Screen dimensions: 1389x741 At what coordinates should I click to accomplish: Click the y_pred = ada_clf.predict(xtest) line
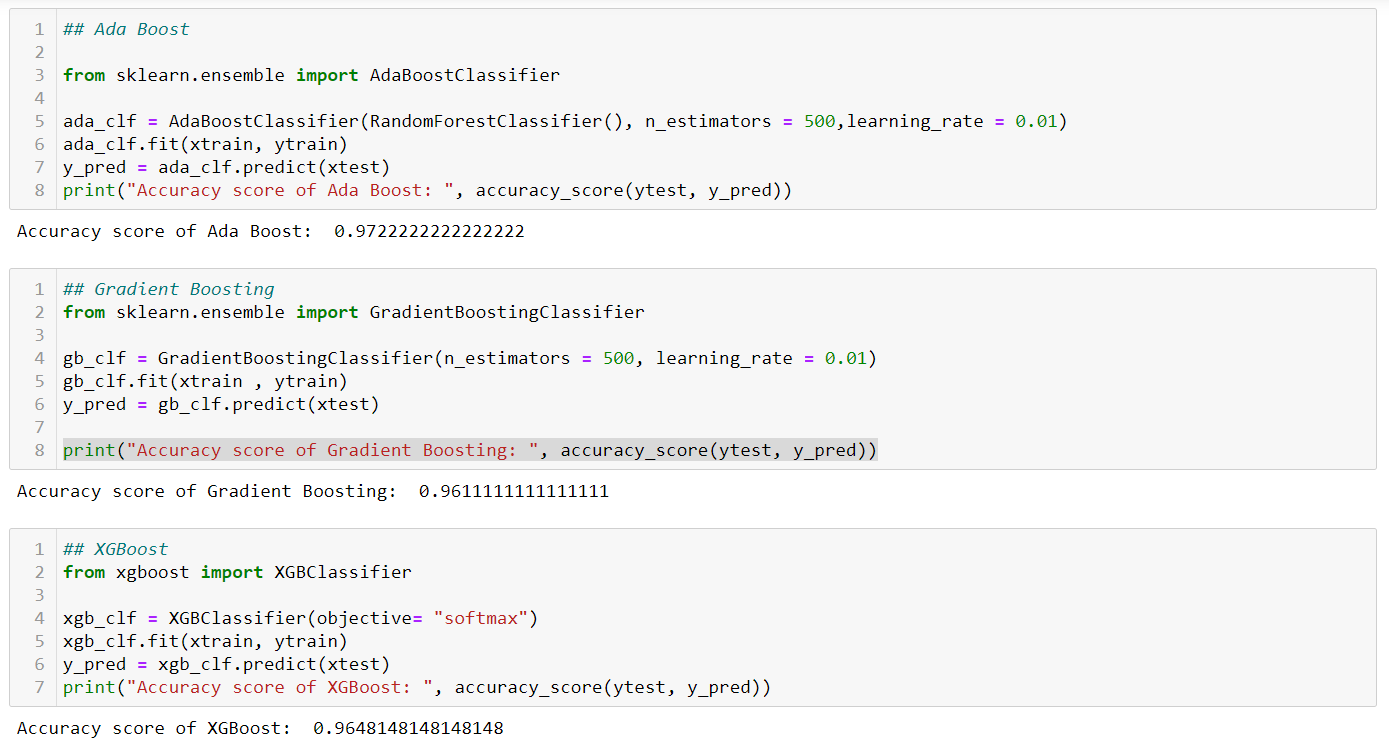pyautogui.click(x=226, y=167)
